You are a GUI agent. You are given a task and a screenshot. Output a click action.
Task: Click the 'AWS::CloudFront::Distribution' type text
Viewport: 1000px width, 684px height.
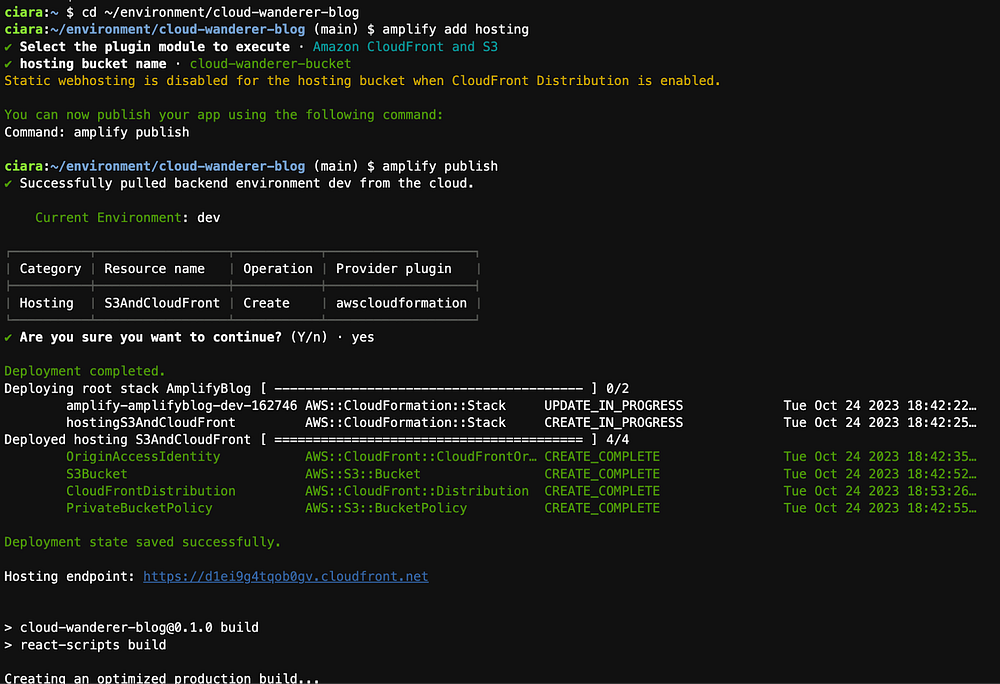click(x=416, y=491)
